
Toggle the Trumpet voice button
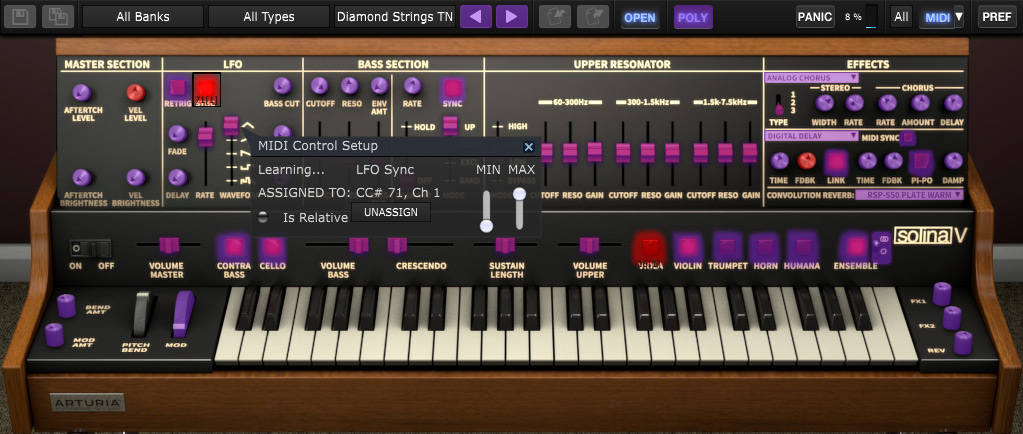pyautogui.click(x=727, y=247)
